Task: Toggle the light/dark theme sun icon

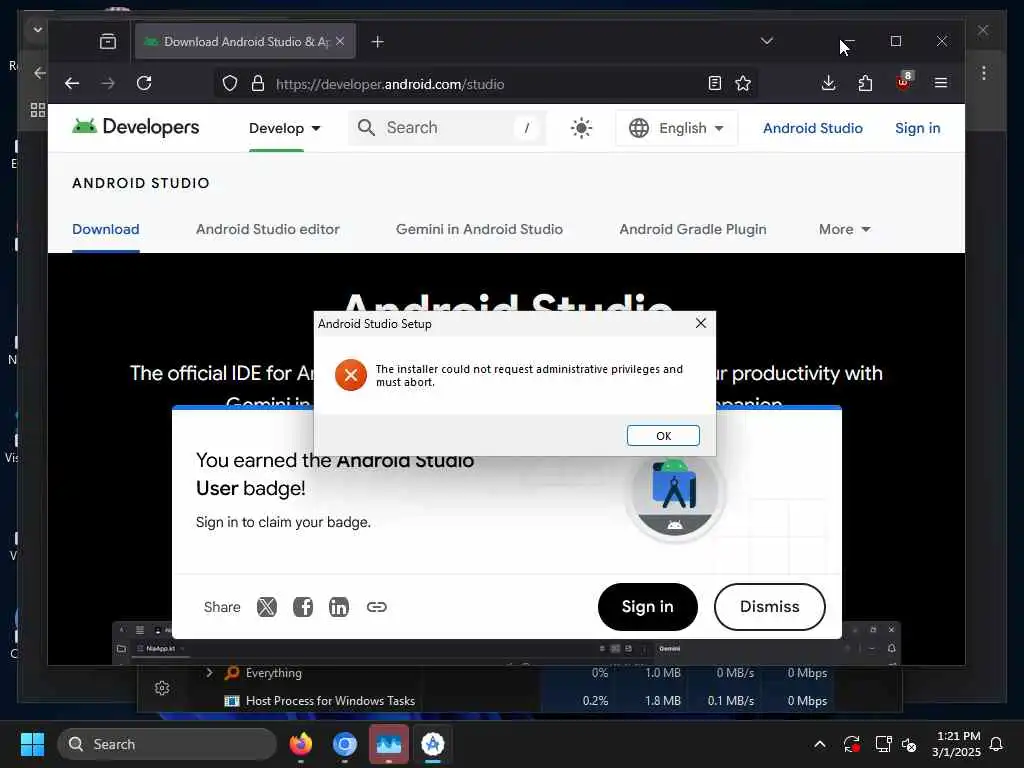Action: 581,128
